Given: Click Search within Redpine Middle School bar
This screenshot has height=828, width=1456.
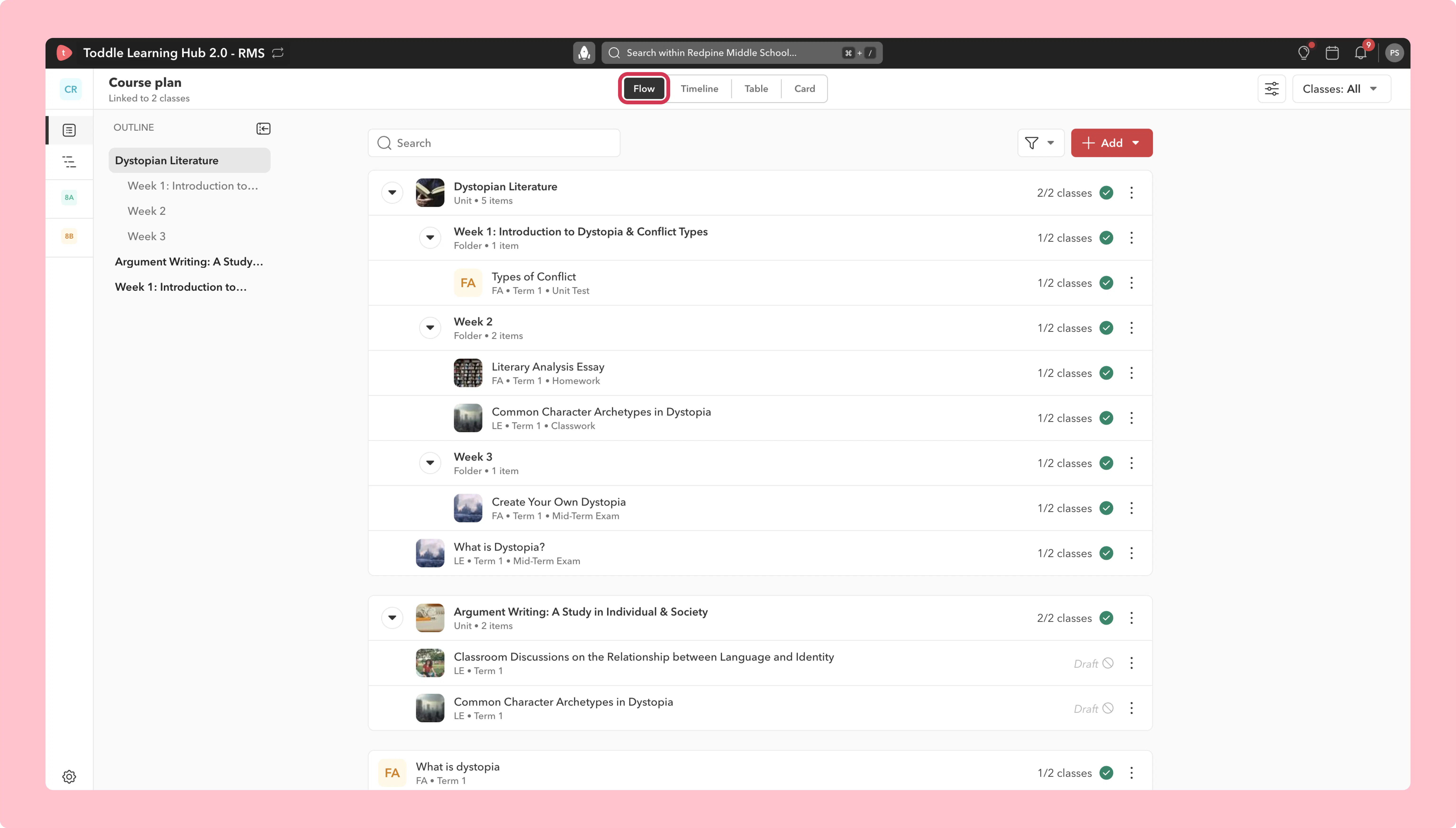Looking at the screenshot, I should pyautogui.click(x=742, y=53).
